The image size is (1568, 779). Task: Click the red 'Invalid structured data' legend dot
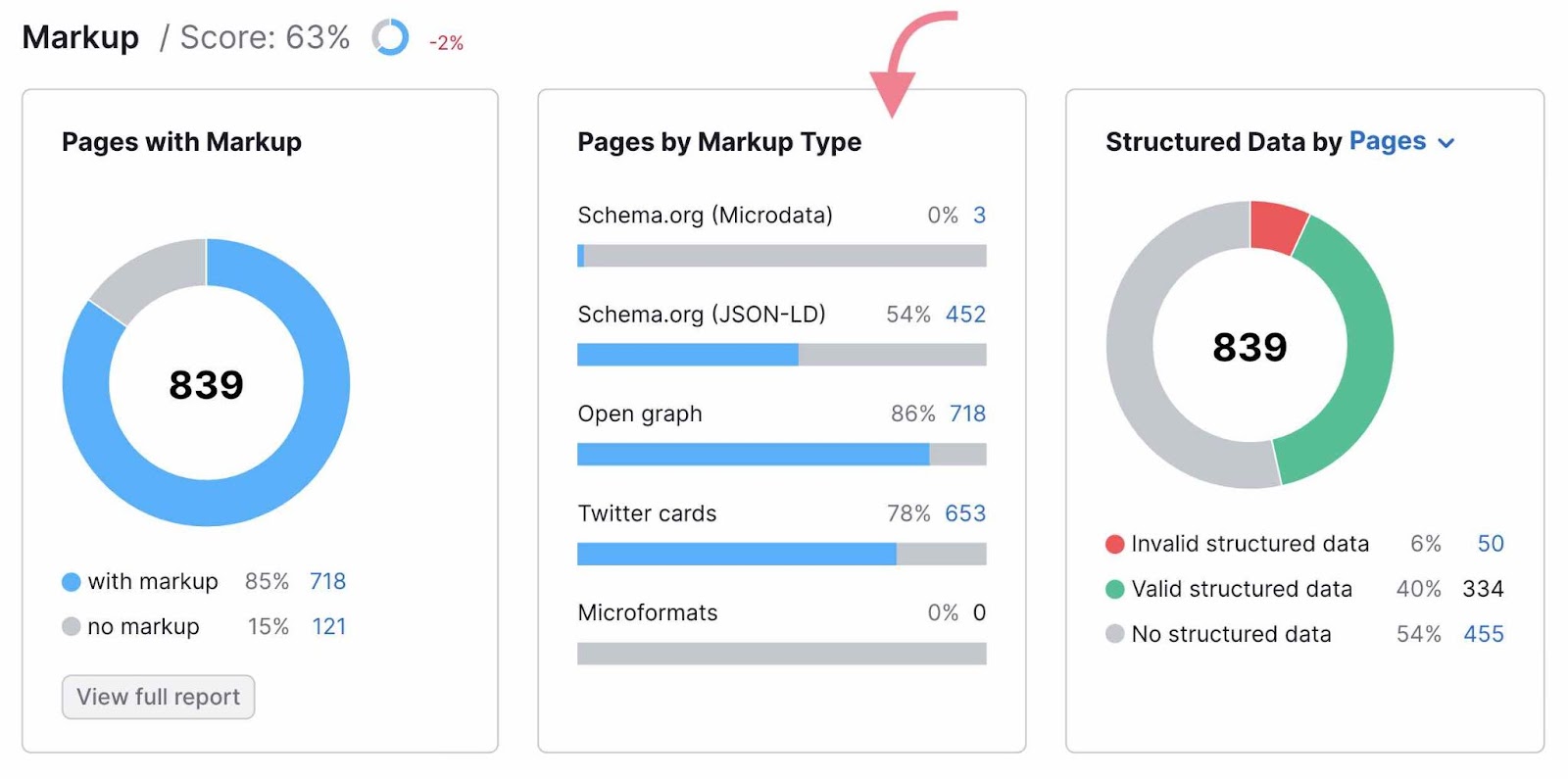(x=1115, y=543)
